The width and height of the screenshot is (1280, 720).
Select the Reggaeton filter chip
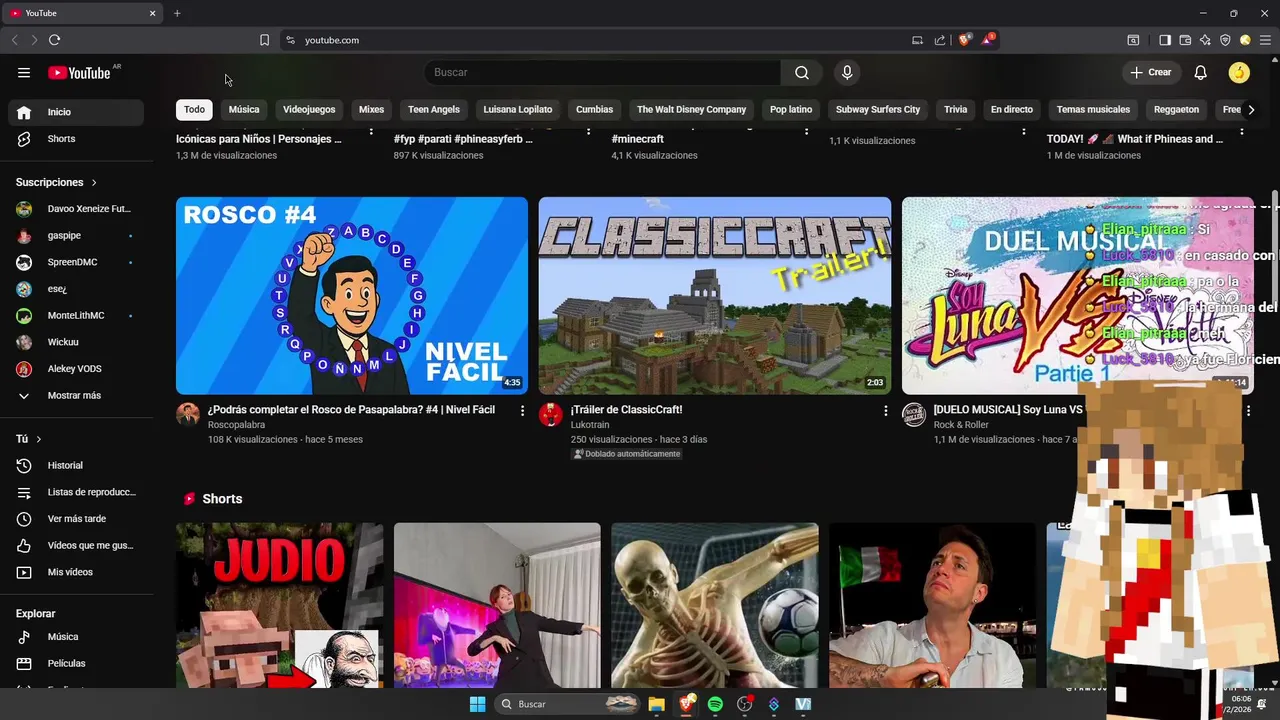coord(1176,109)
